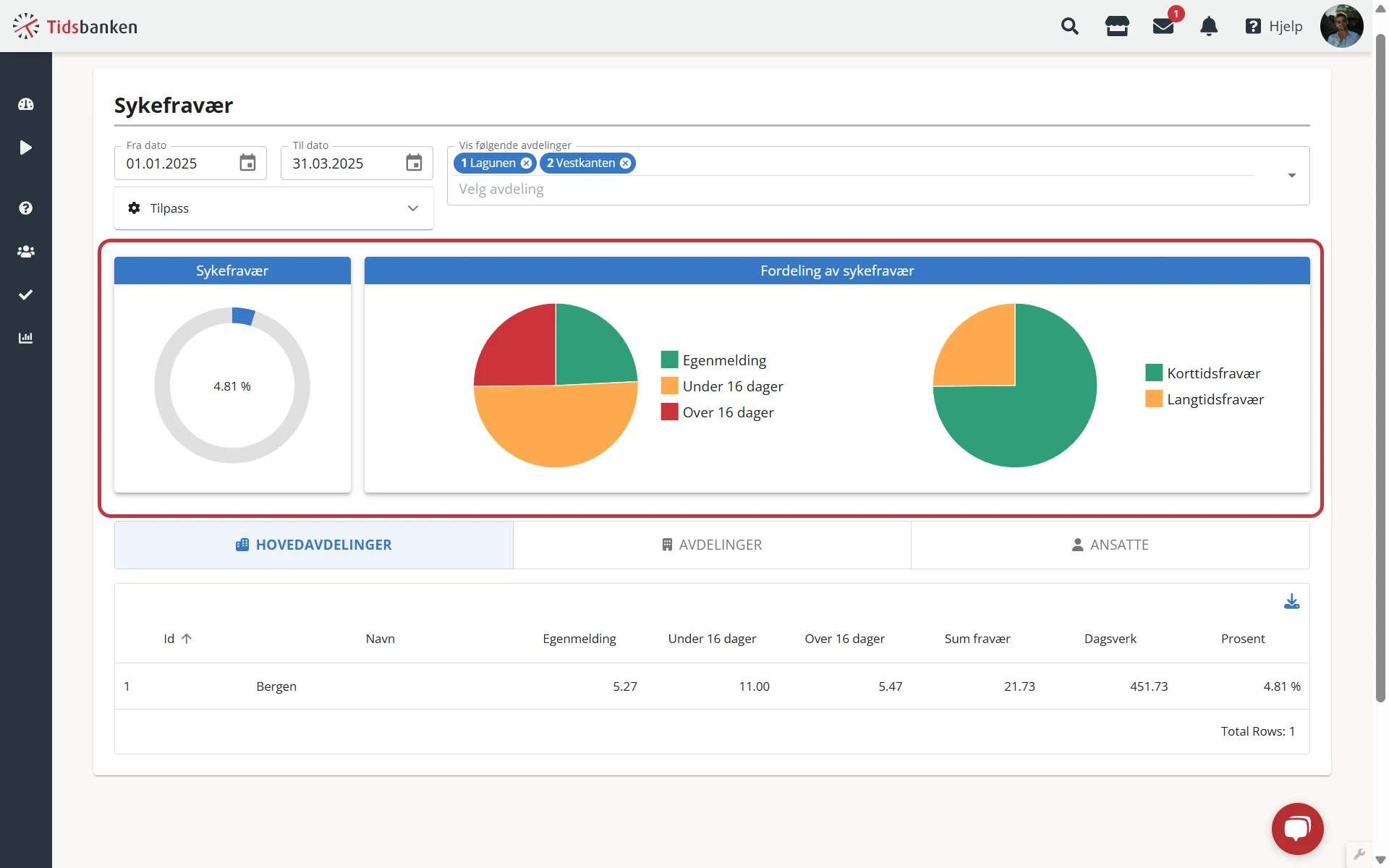
Task: Open dashboard gauge icon in sidebar
Action: [26, 104]
